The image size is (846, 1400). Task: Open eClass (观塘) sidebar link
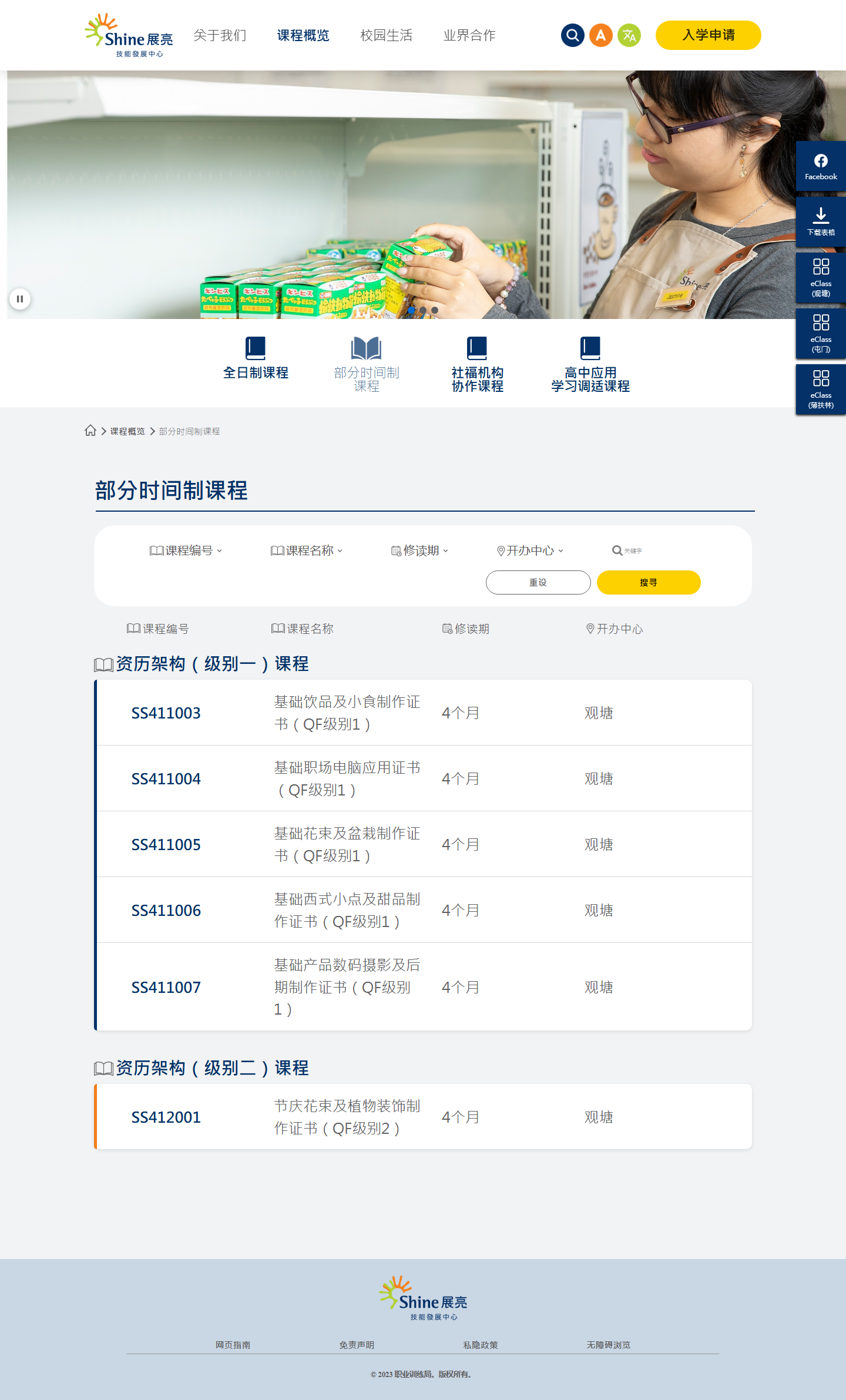pos(821,277)
